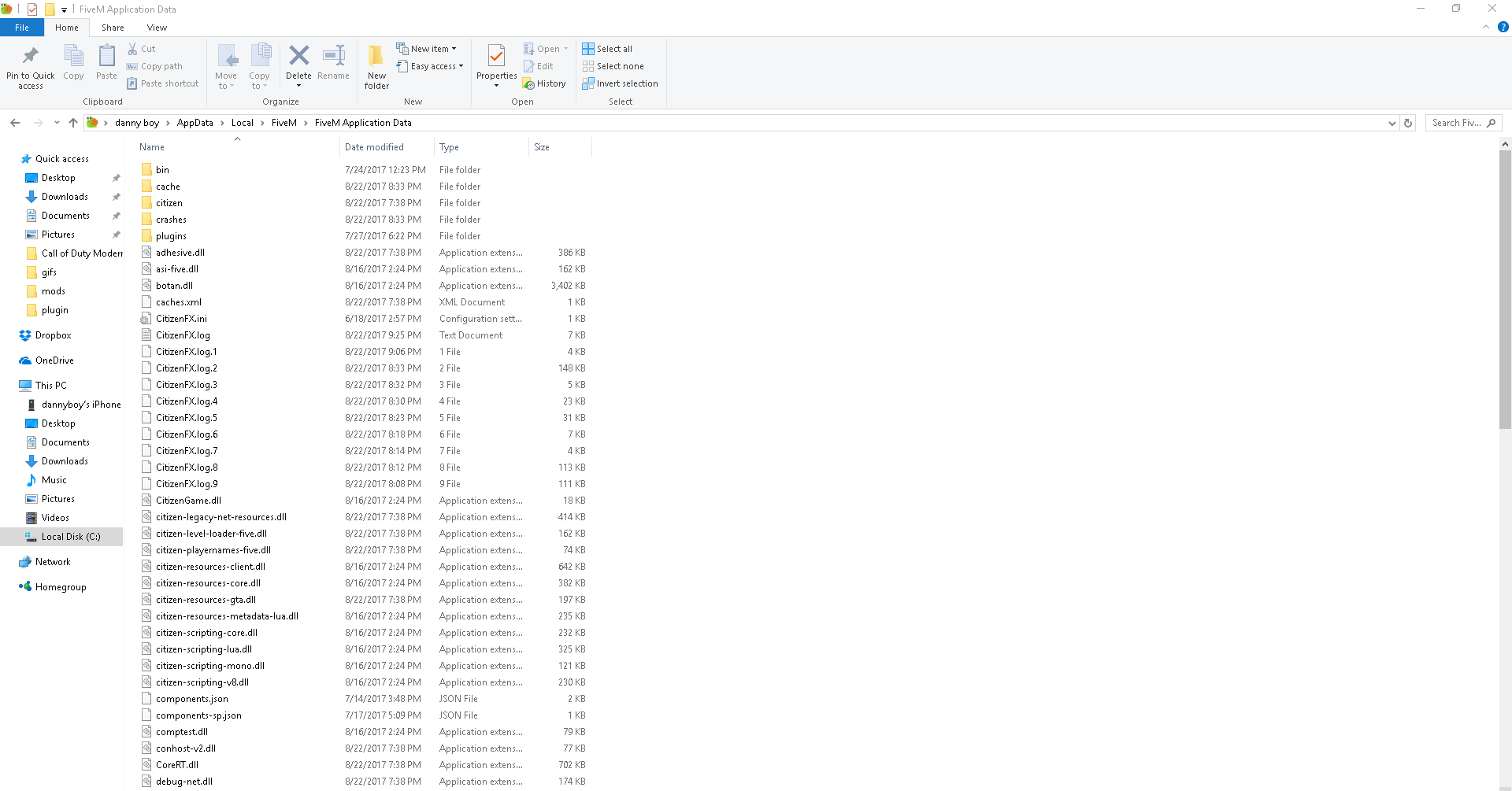Viewport: 1512px width, 791px height.
Task: Open Explorer Help
Action: 1503,27
